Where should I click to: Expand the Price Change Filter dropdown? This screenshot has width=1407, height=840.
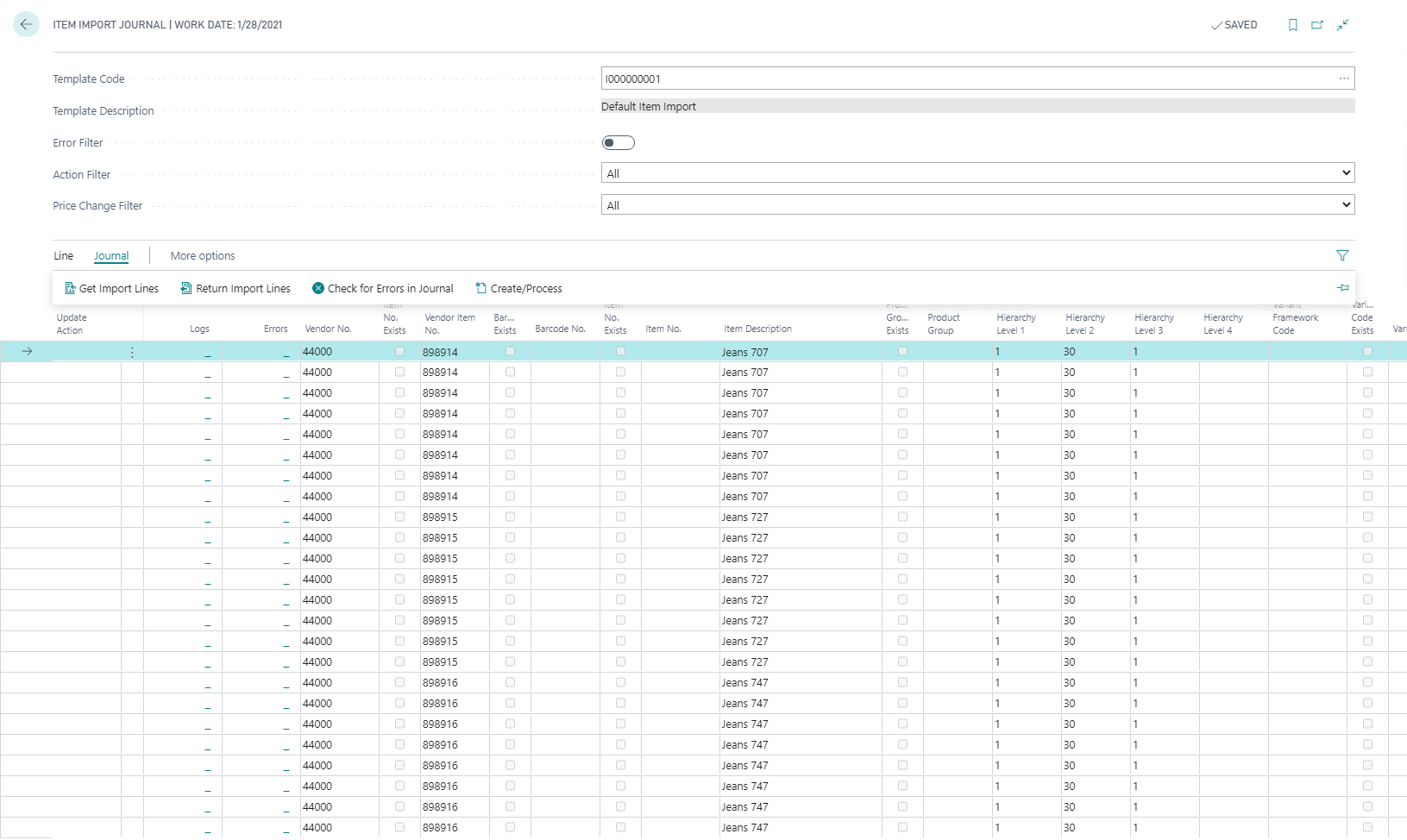tap(977, 205)
